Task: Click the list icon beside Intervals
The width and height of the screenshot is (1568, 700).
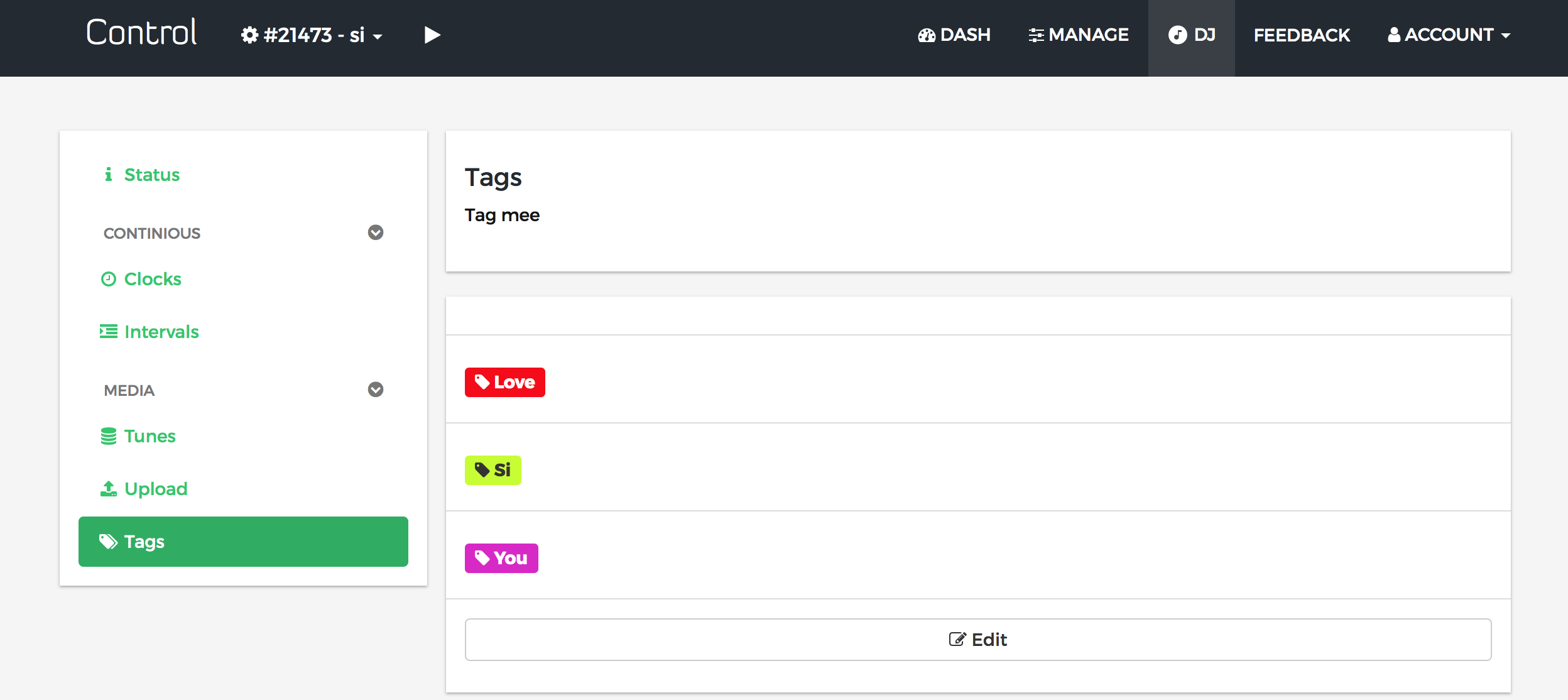Action: [x=109, y=331]
